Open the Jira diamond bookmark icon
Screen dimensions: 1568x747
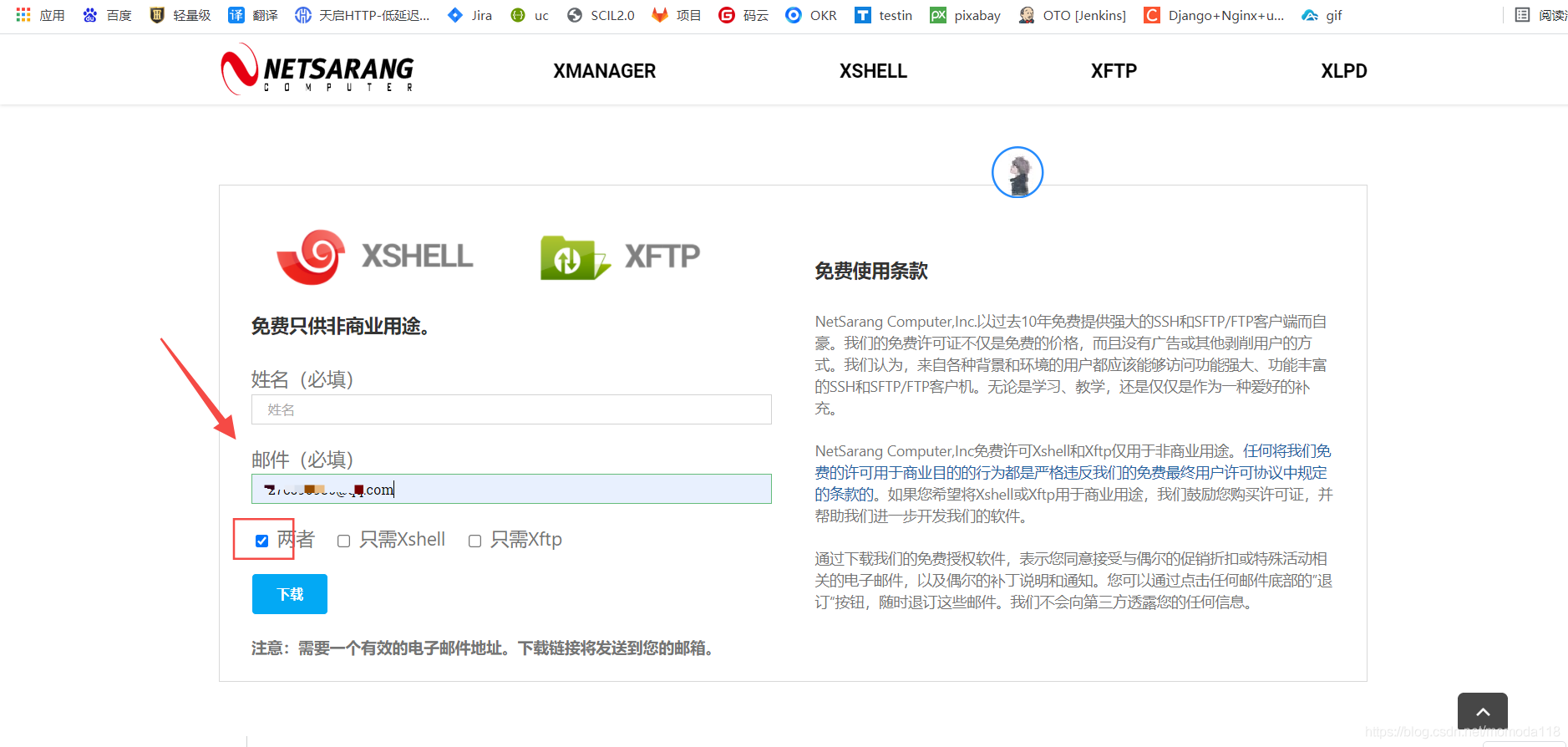455,15
